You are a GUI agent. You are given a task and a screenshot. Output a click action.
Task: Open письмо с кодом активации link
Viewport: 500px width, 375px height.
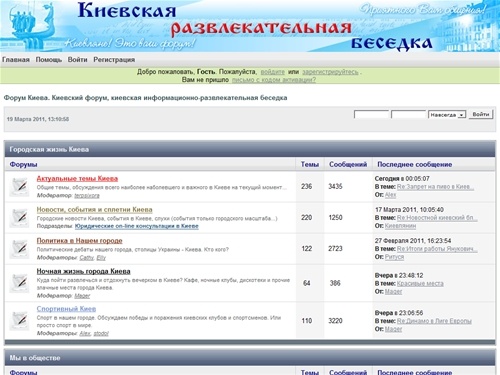tap(274, 80)
